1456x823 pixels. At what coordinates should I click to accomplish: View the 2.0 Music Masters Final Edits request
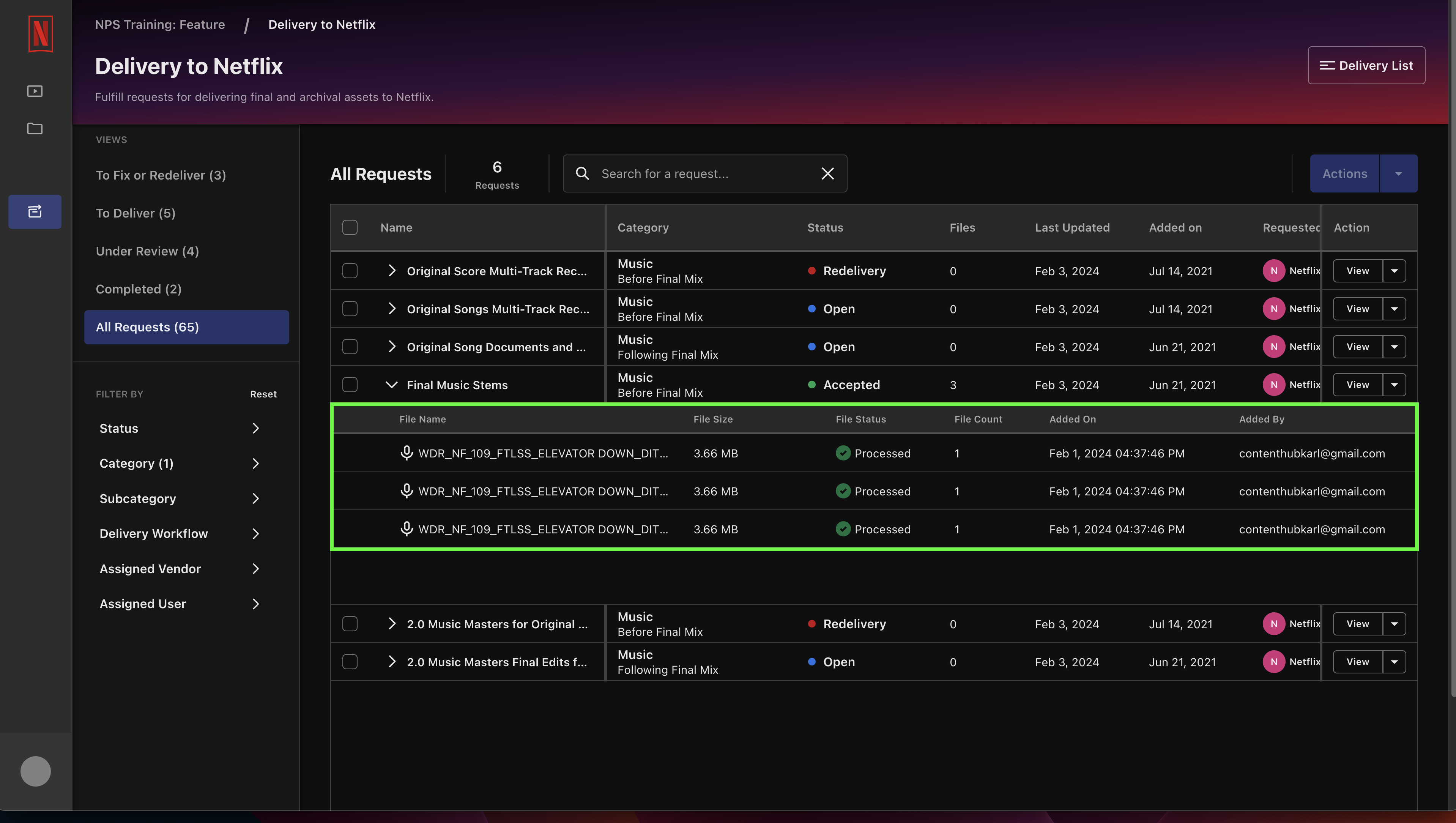point(1358,661)
